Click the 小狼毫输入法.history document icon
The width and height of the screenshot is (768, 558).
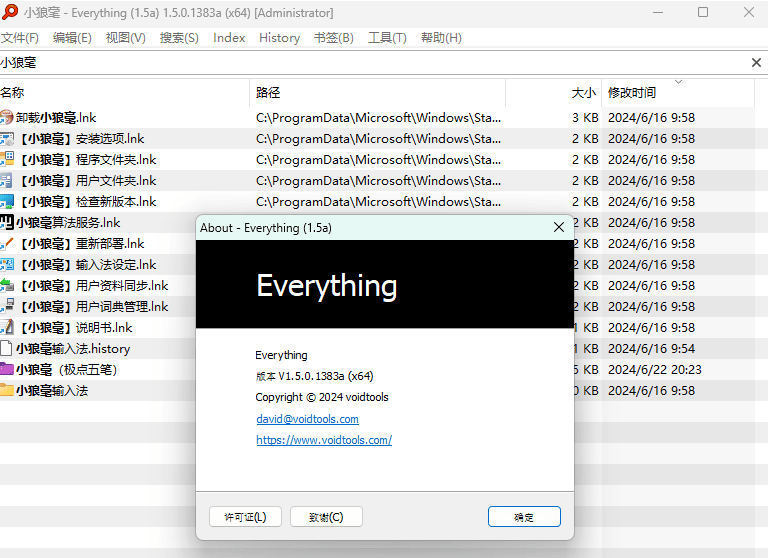(7, 349)
